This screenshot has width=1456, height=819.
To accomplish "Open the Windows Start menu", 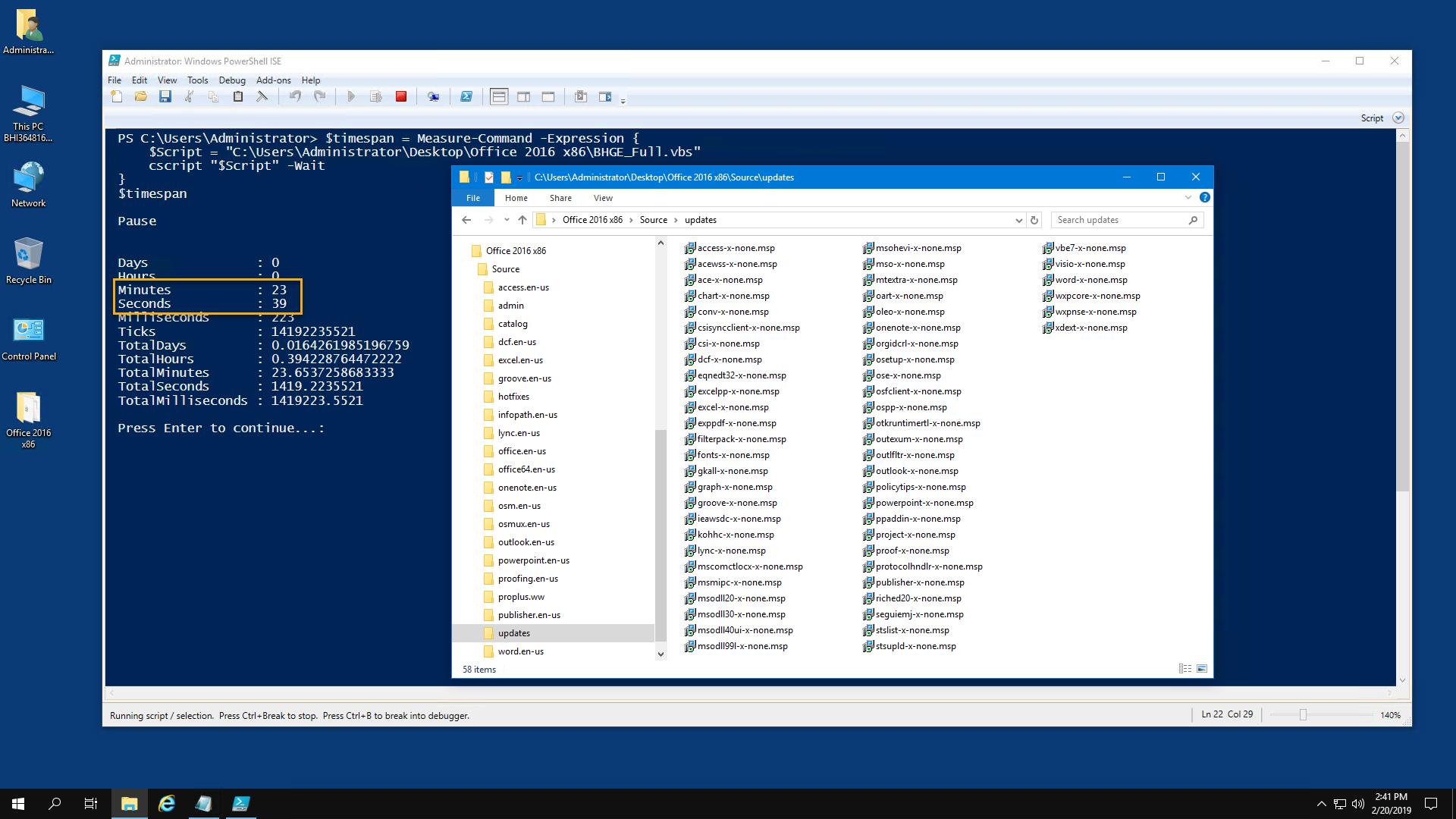I will click(x=18, y=804).
